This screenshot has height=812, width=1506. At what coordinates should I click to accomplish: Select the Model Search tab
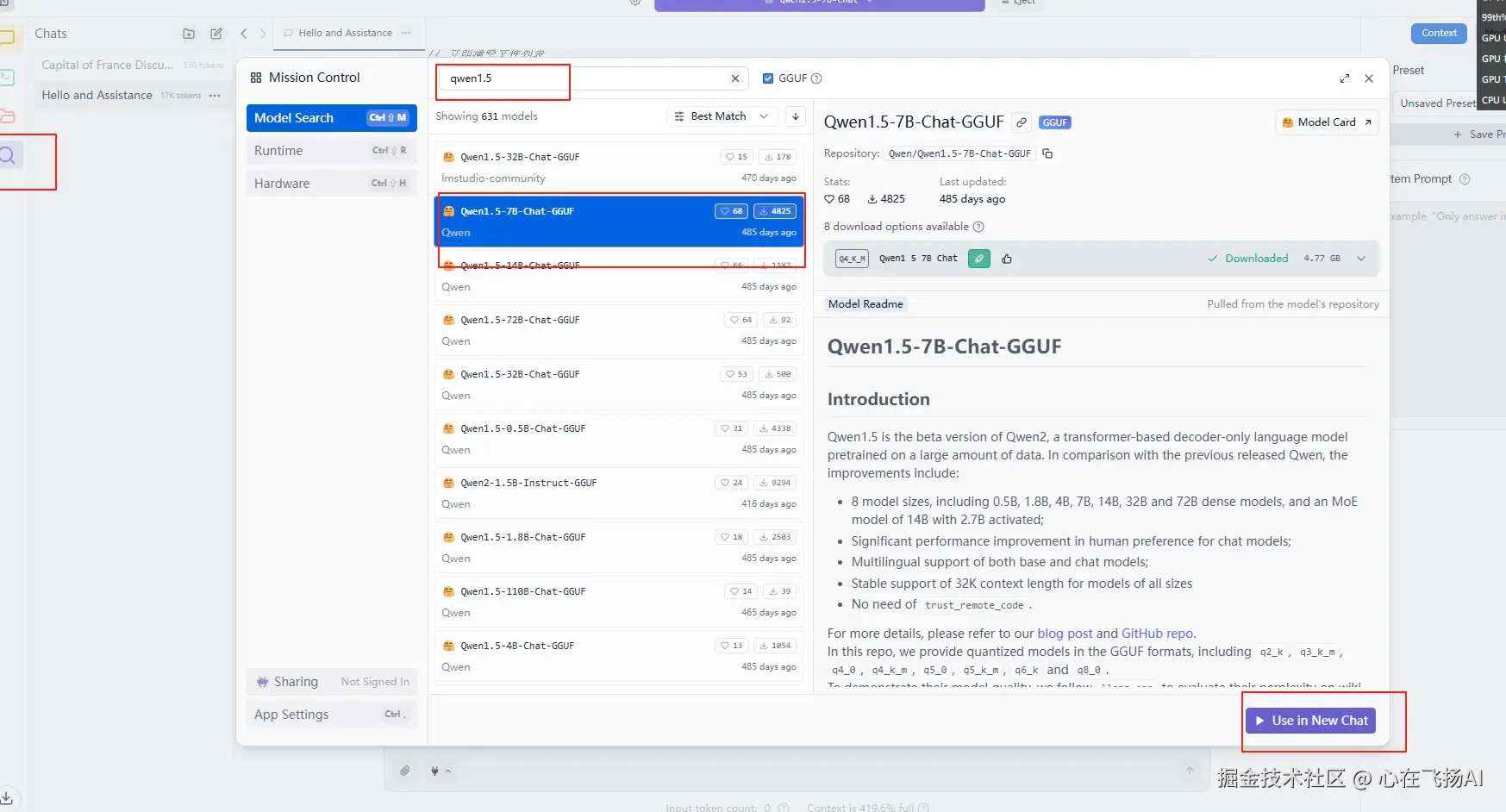click(332, 118)
